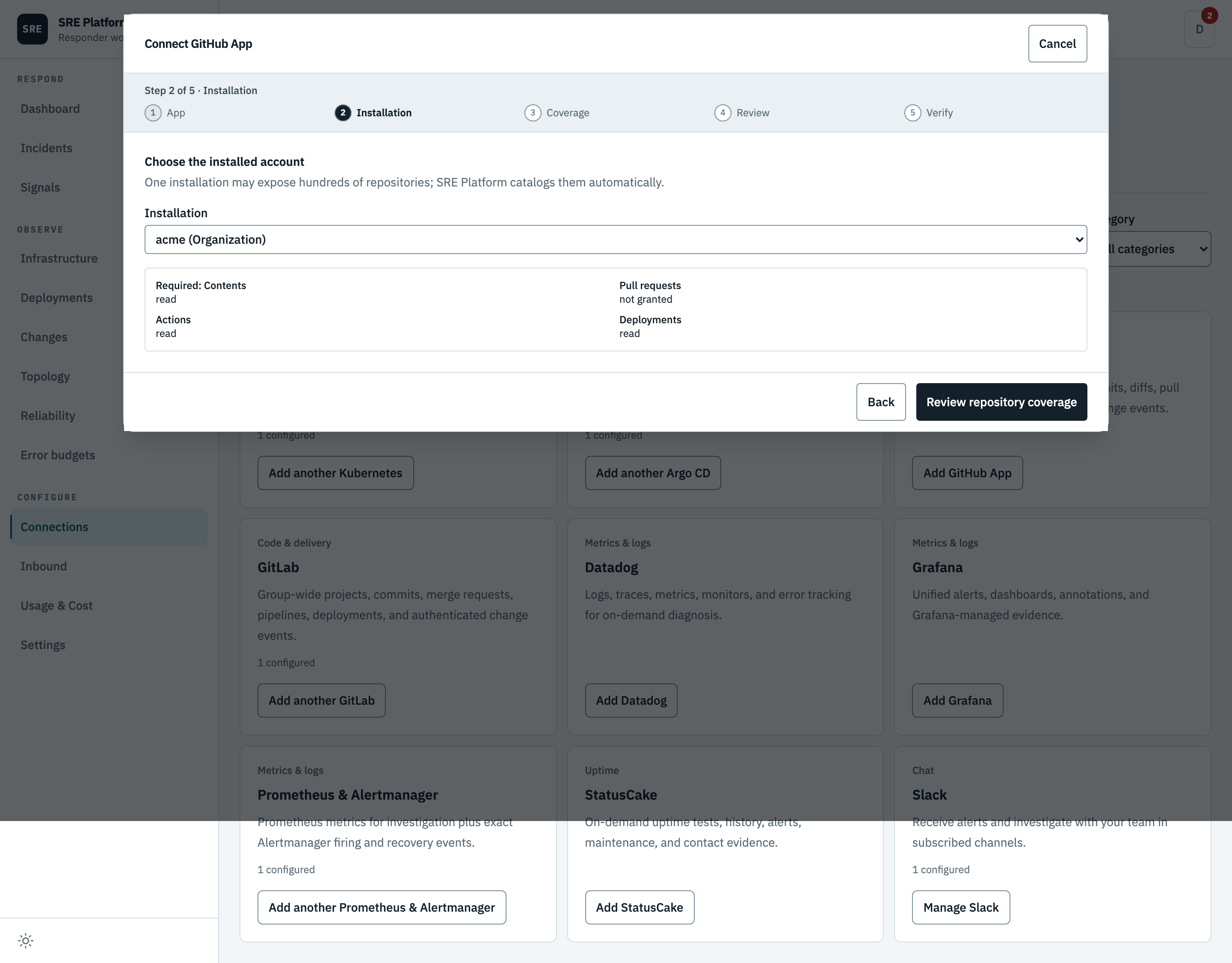
Task: Open the categories filter dropdown behind dialog
Action: (x=1159, y=249)
